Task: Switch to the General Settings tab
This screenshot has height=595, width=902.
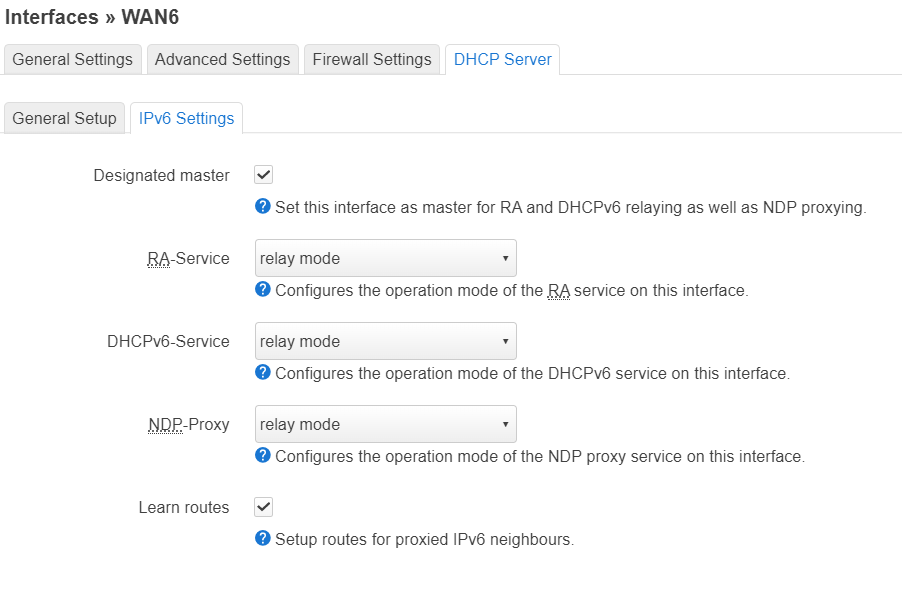Action: click(x=72, y=59)
